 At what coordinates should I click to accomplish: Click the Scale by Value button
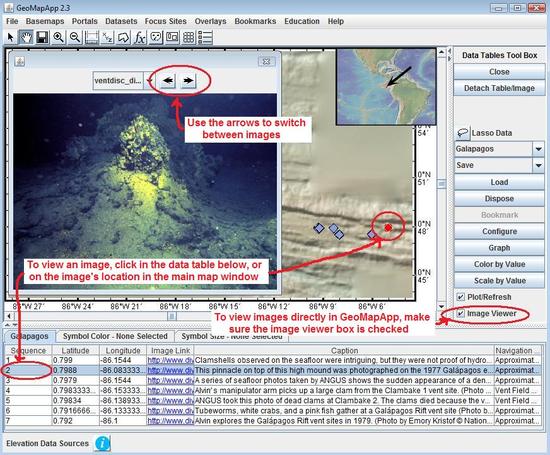[x=499, y=281]
